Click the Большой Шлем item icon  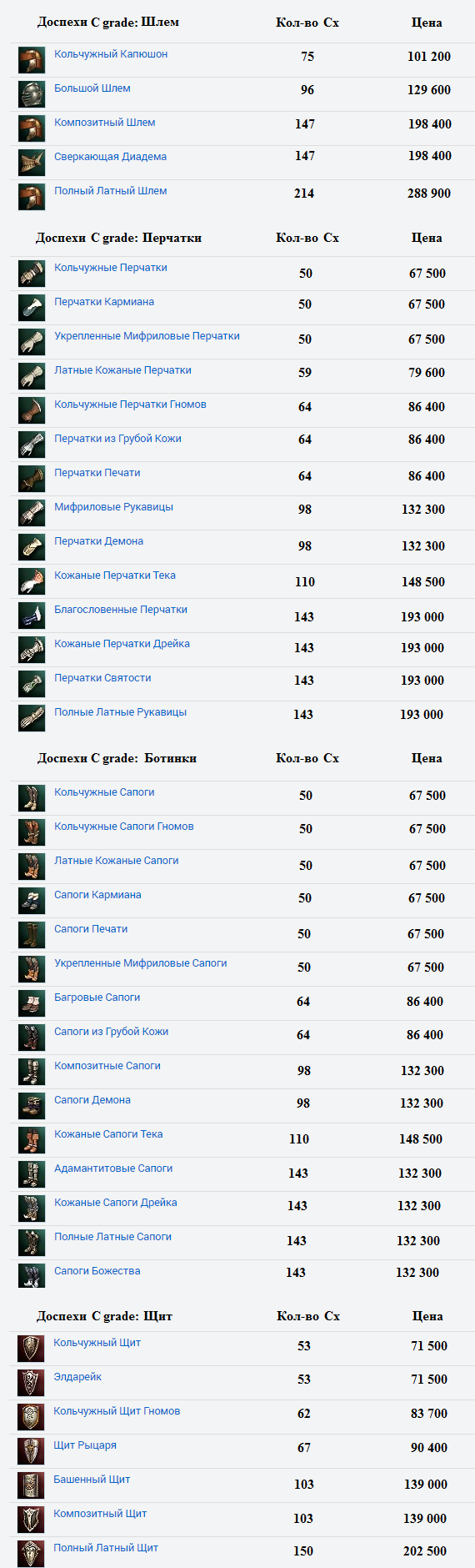click(x=32, y=94)
